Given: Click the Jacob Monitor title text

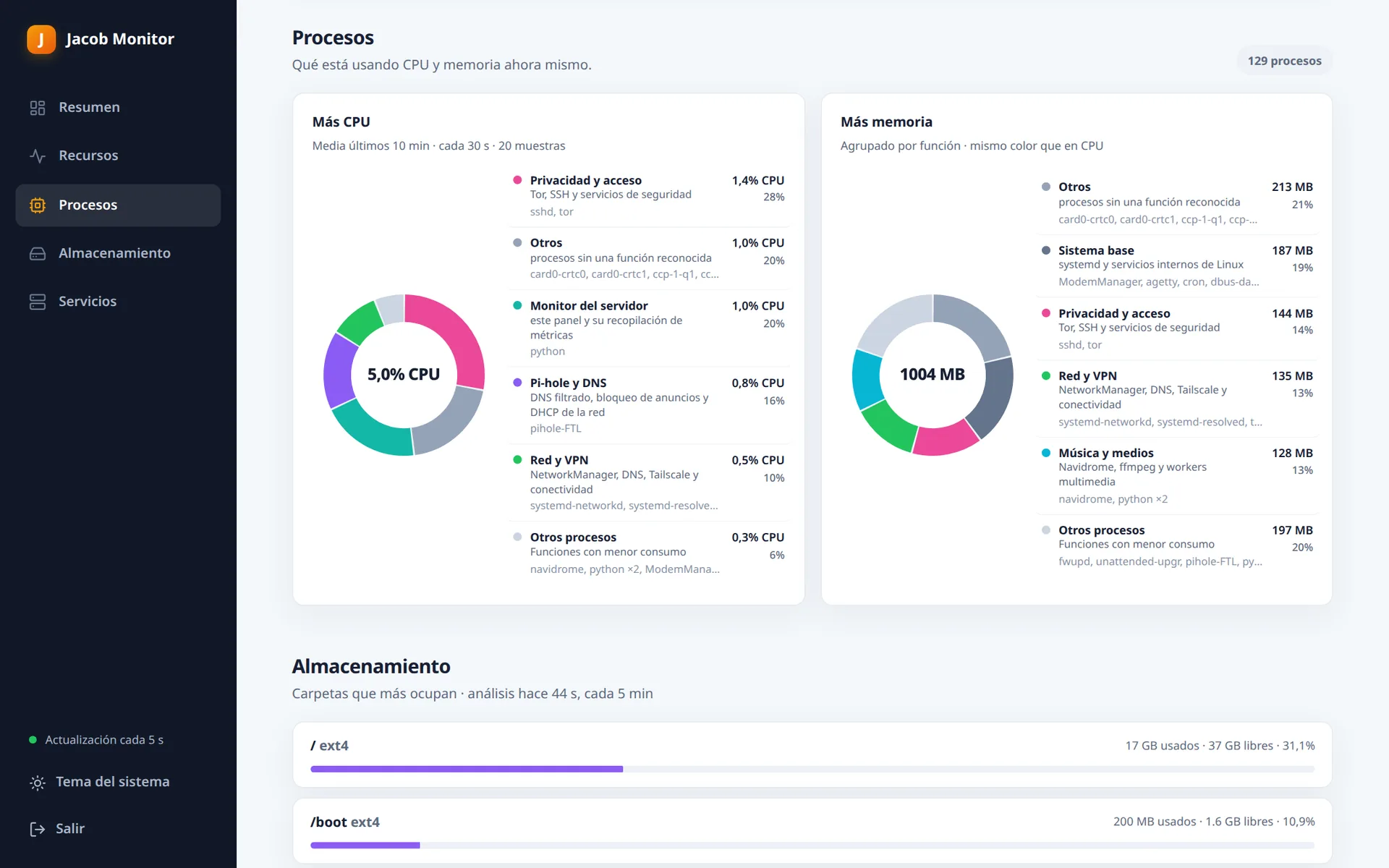Looking at the screenshot, I should click(x=120, y=39).
